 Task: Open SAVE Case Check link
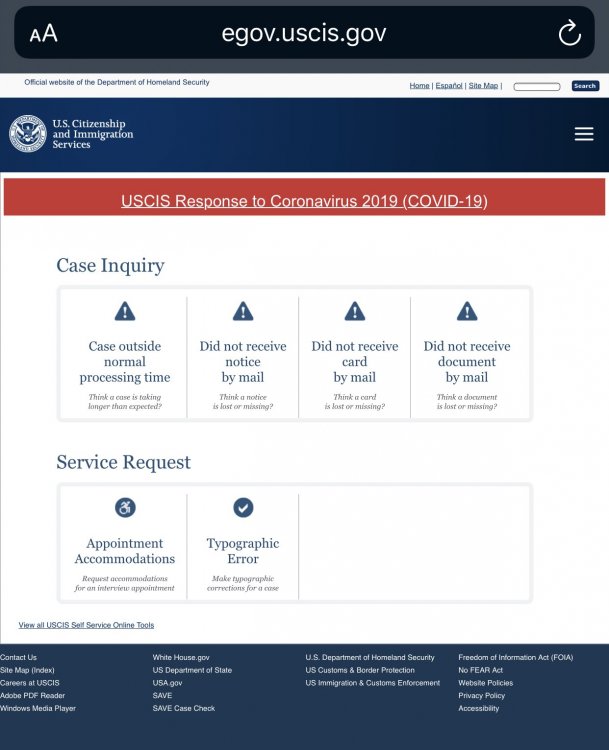coord(184,708)
